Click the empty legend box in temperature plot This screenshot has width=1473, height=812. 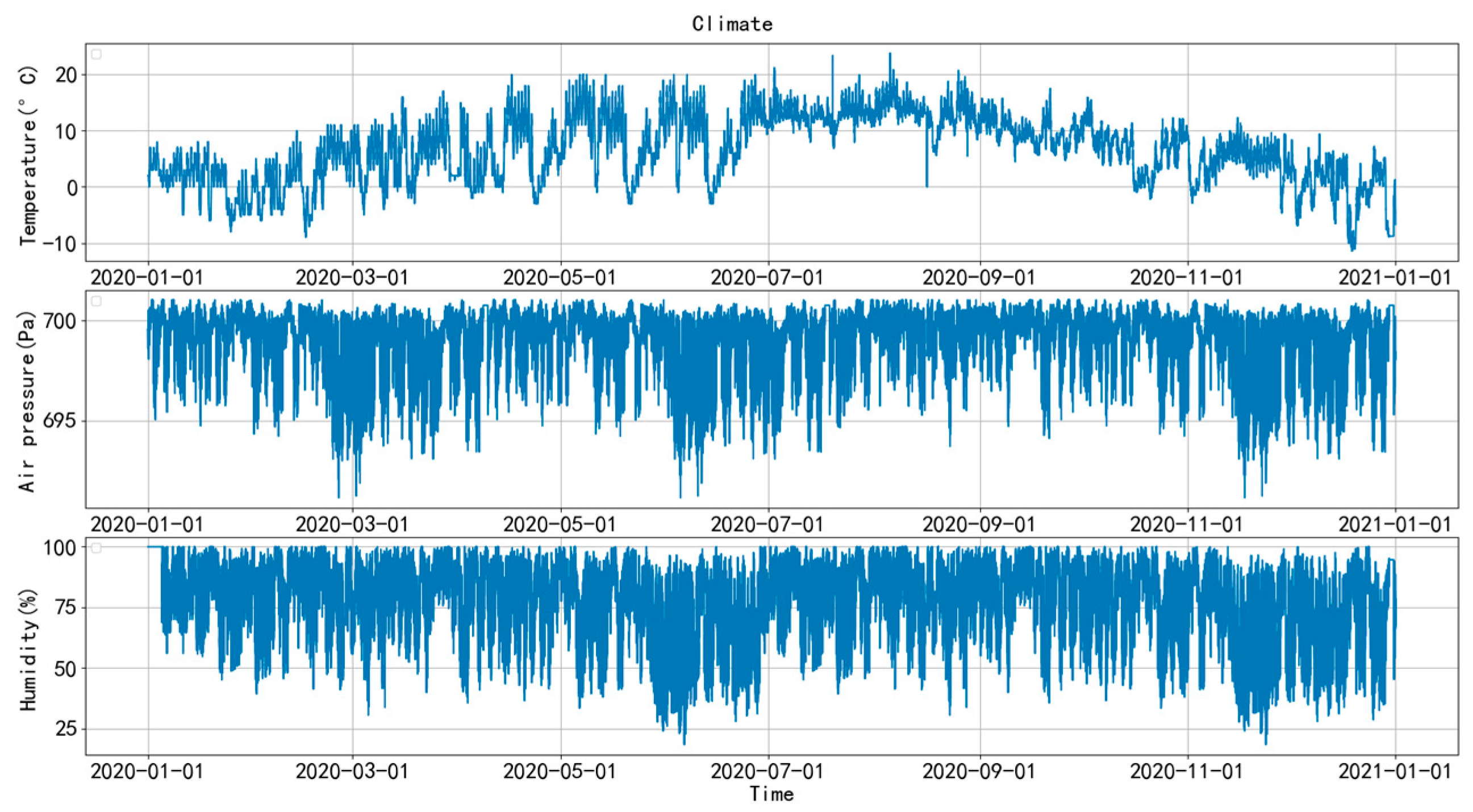(97, 55)
